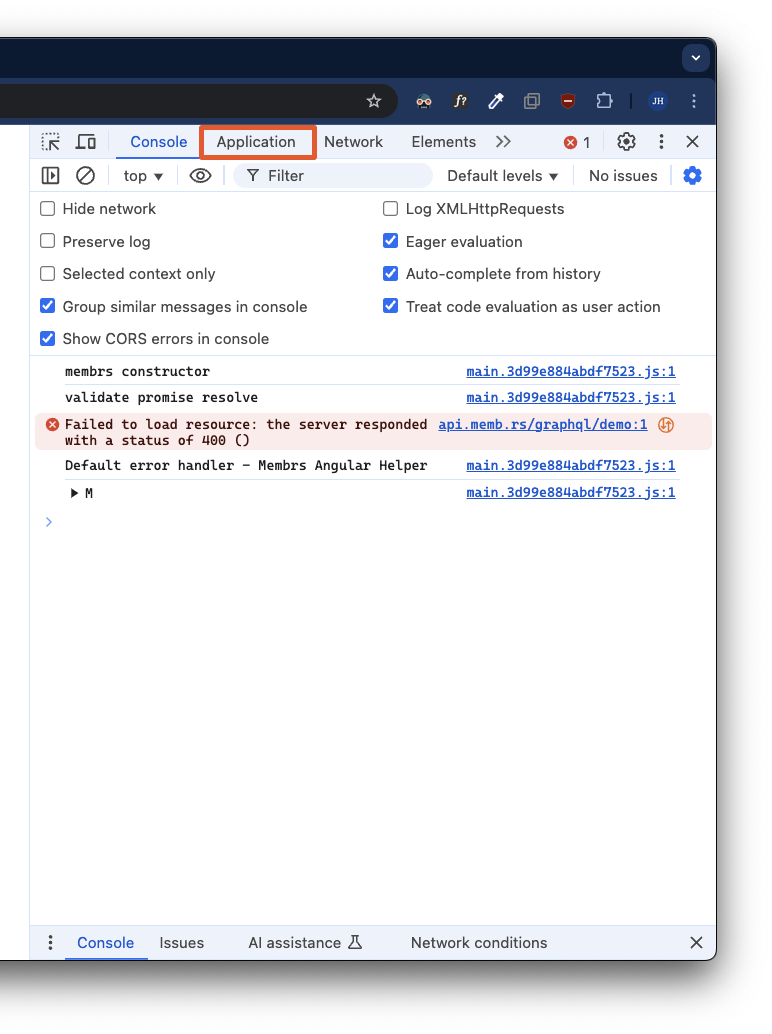772x1034 pixels.
Task: Enable the Hide network checkbox
Action: (x=47, y=209)
